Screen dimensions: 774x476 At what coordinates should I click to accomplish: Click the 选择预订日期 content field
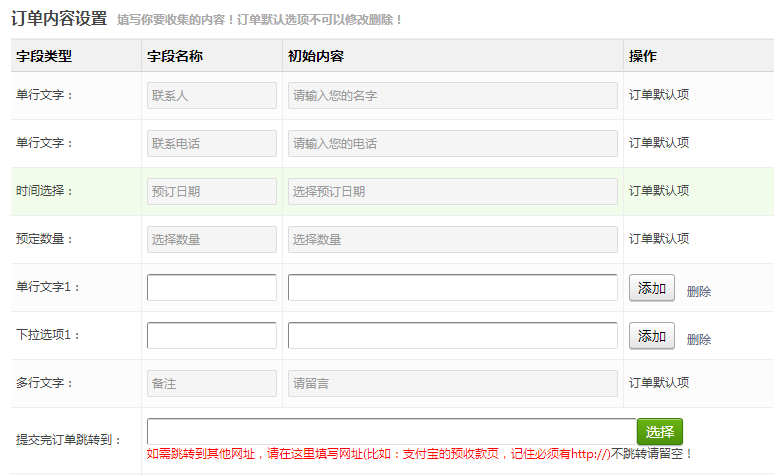point(452,191)
